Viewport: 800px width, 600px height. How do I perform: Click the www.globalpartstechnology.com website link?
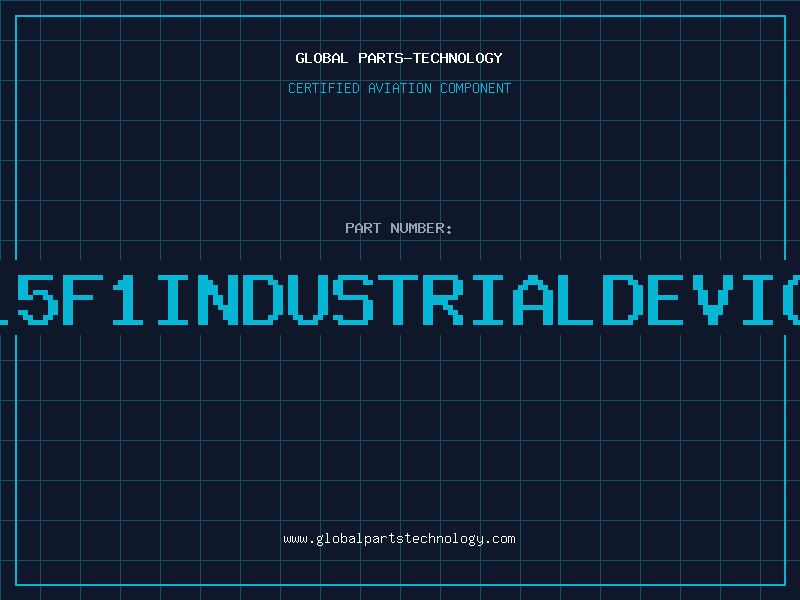(x=399, y=539)
